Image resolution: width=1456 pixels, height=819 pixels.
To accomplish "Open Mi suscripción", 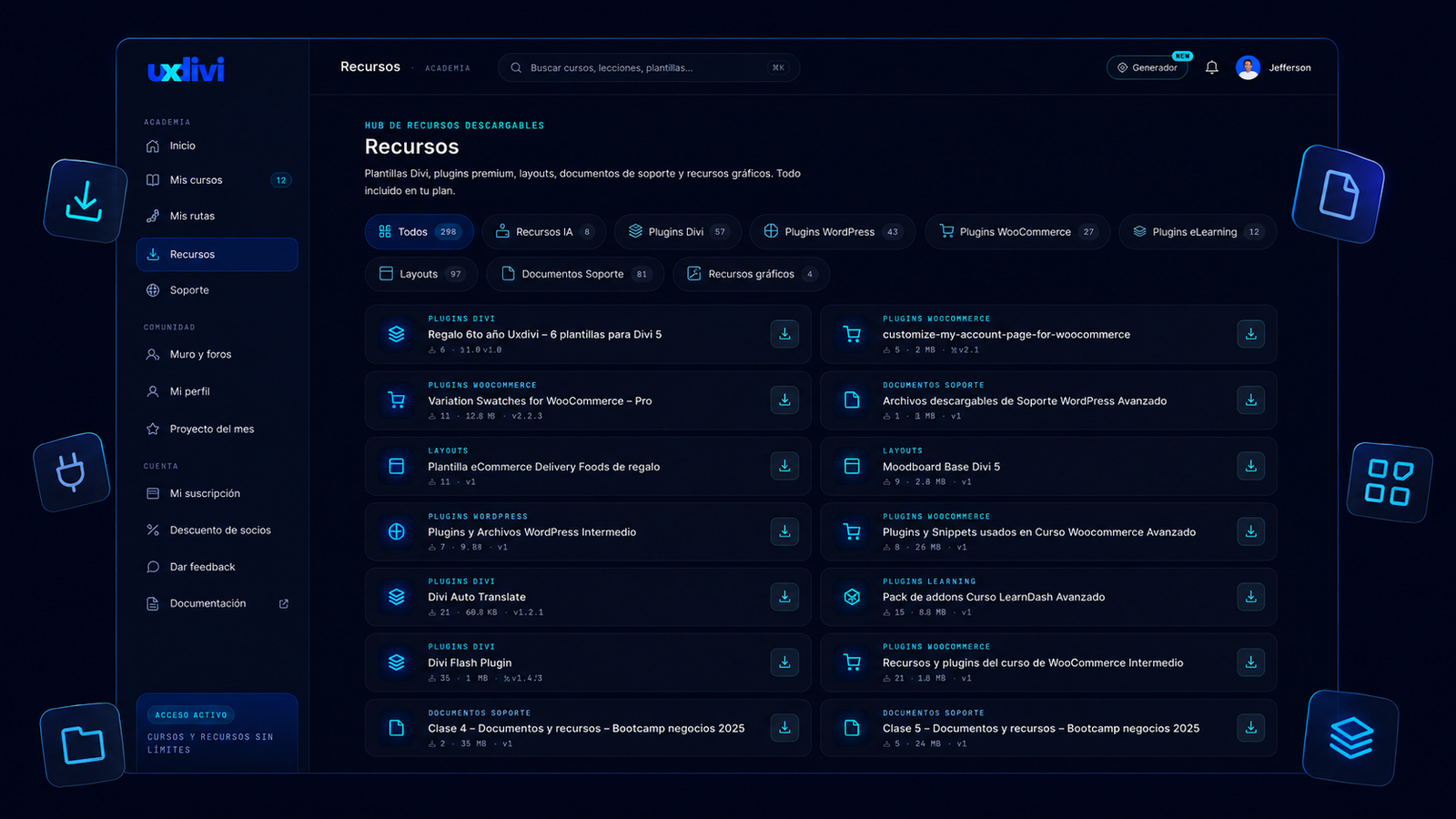I will (x=217, y=493).
